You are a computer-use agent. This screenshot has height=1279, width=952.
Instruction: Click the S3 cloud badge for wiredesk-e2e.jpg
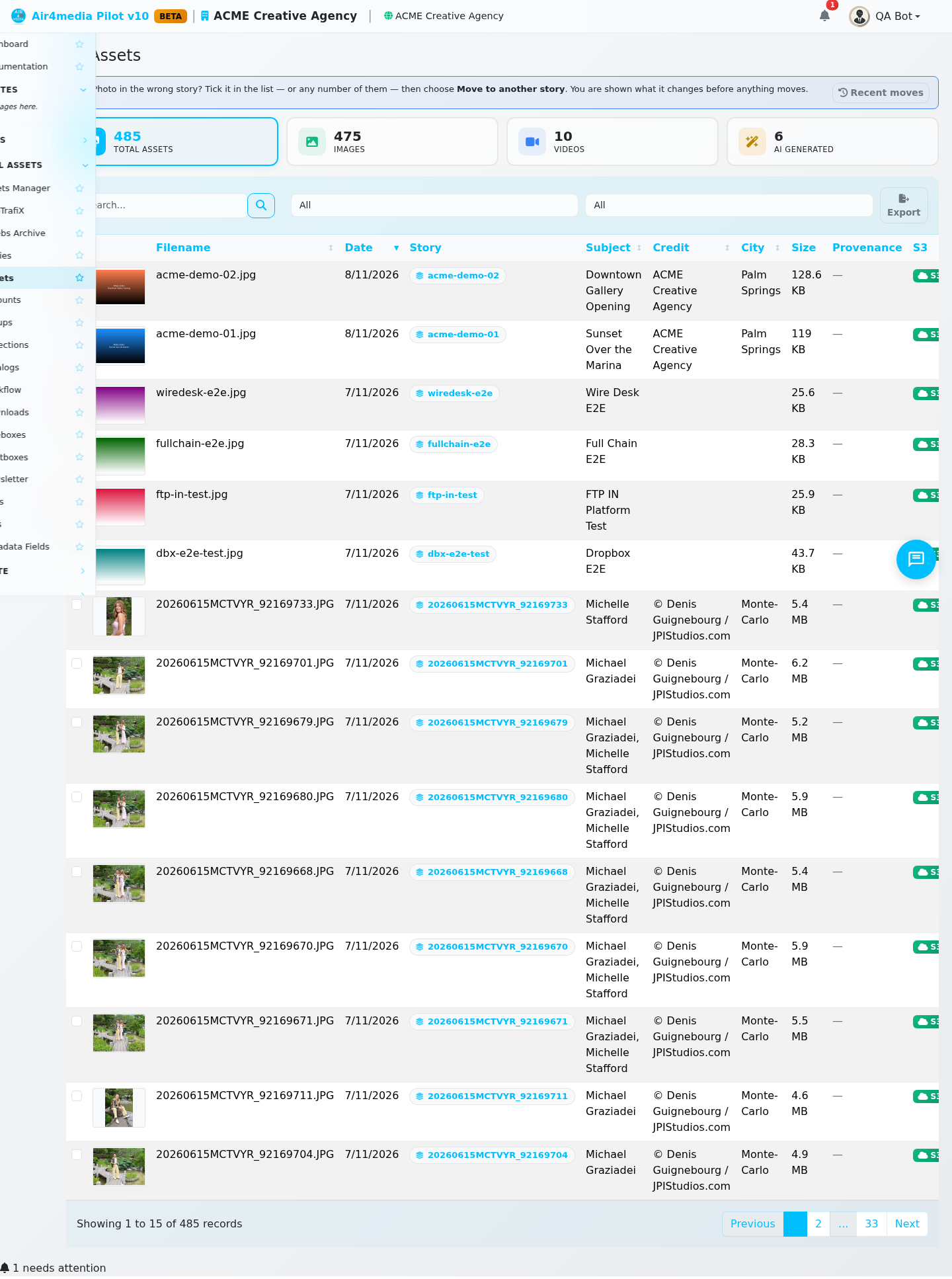pos(926,393)
